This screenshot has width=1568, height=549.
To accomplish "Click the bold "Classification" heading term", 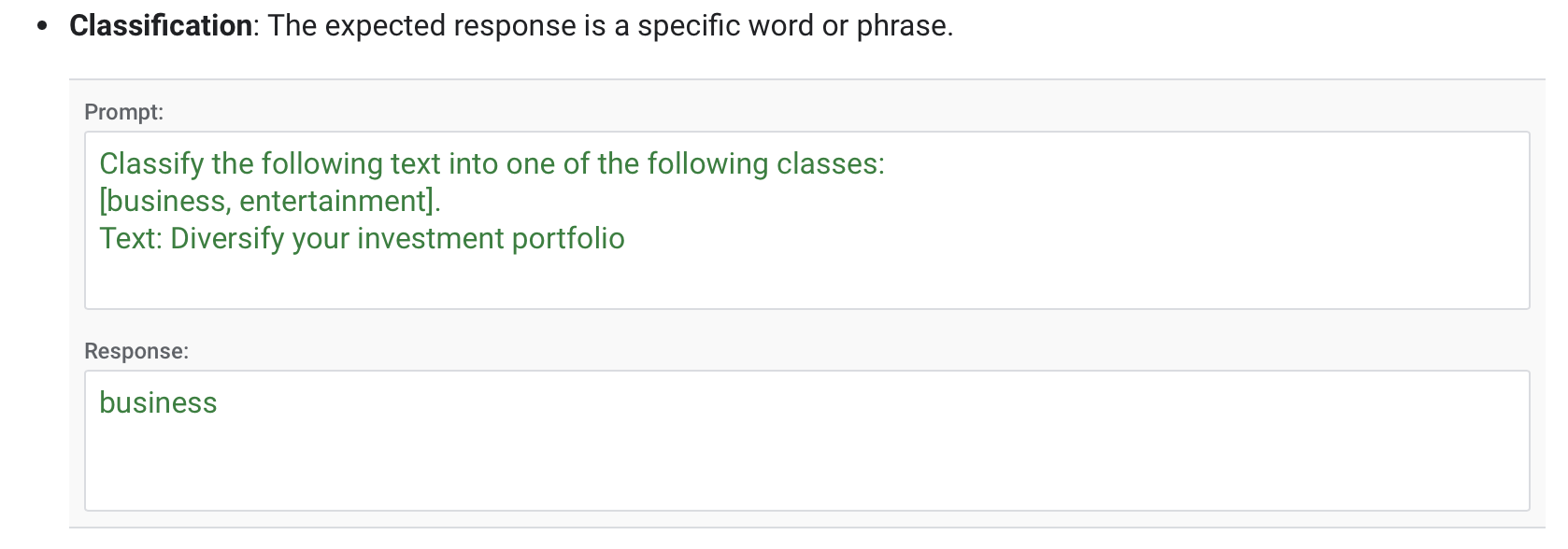I will pyautogui.click(x=160, y=26).
